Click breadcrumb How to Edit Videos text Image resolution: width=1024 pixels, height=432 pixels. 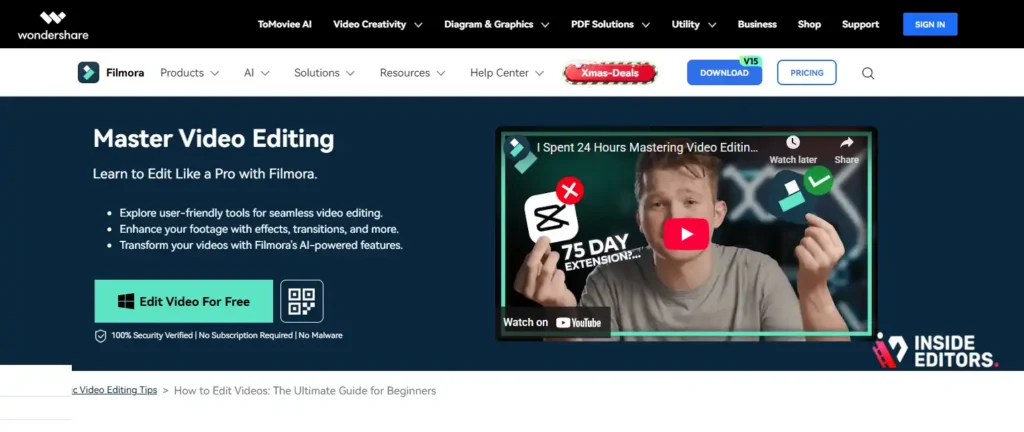point(305,391)
